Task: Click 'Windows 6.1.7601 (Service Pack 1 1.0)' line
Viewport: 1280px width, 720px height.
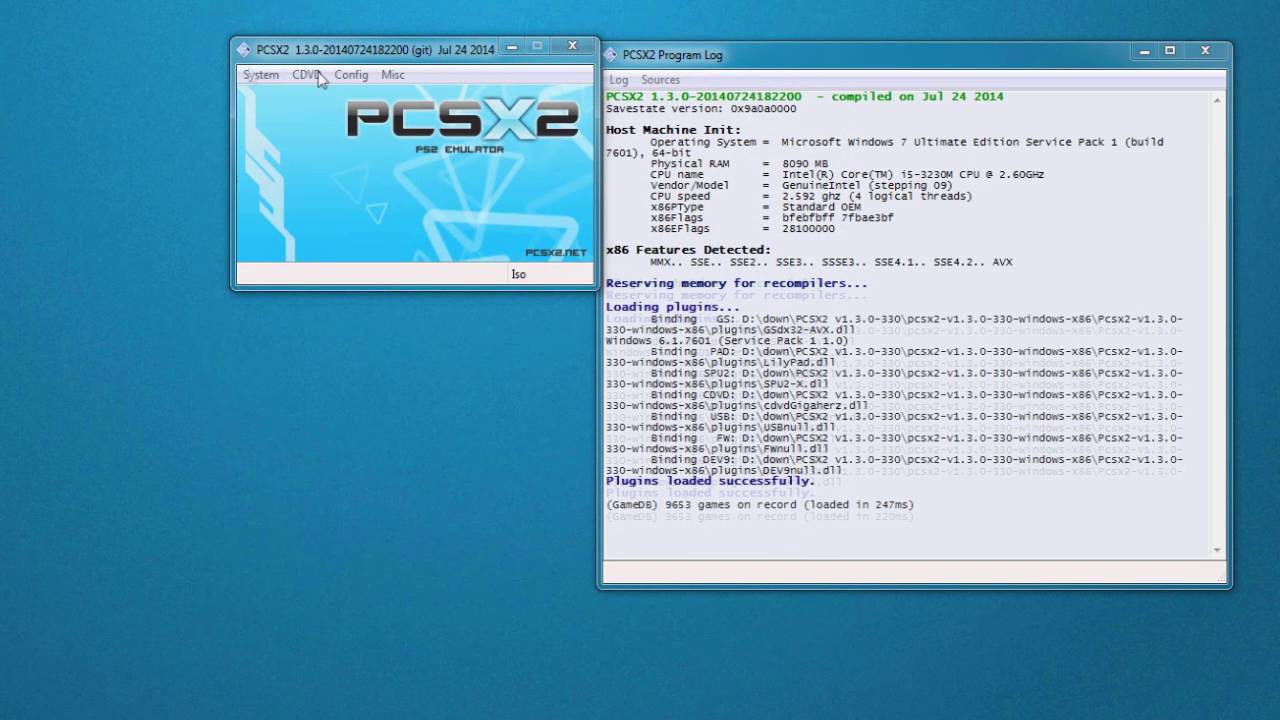Action: tap(727, 341)
